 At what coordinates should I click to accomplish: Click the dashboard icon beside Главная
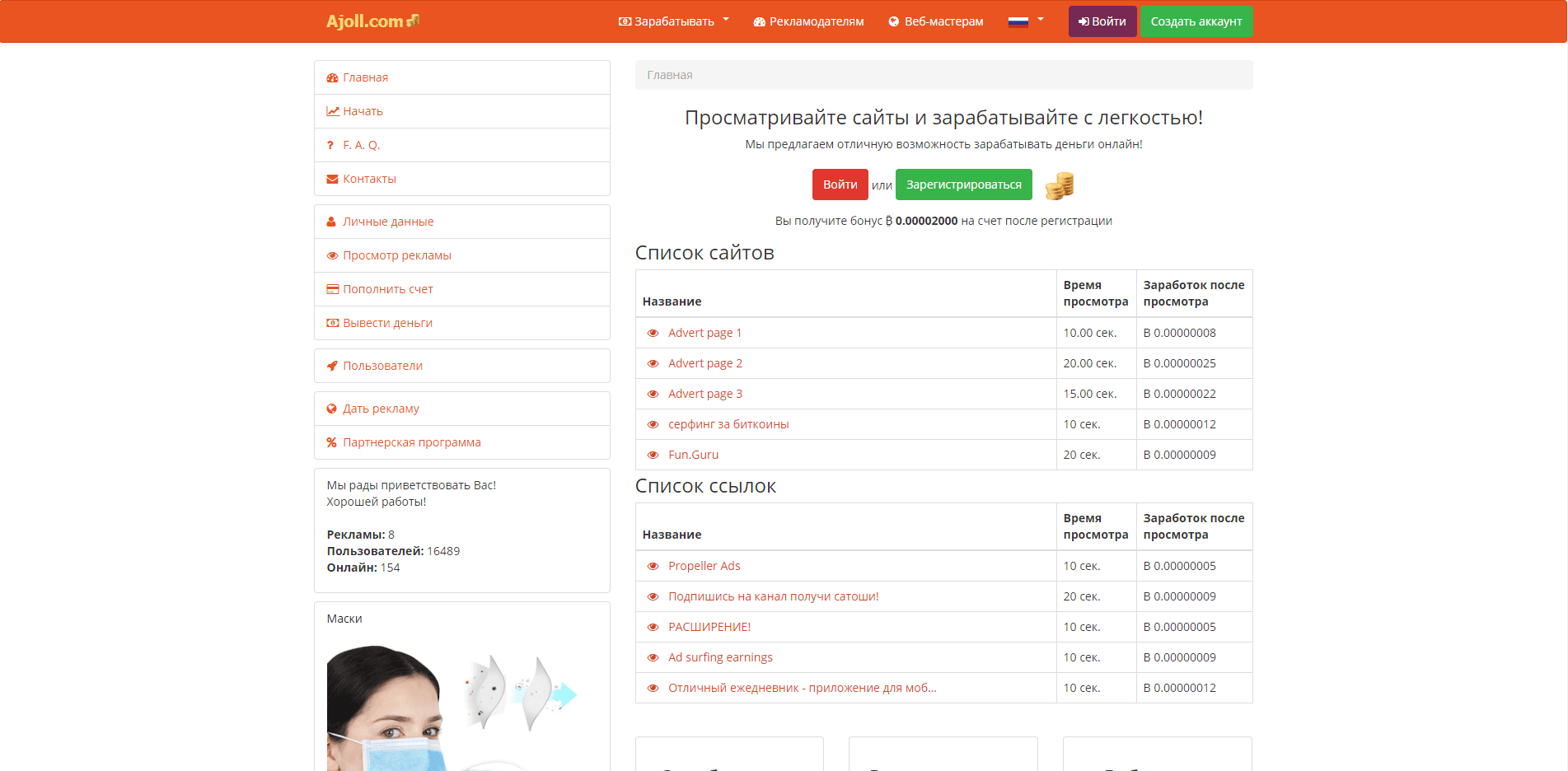pos(332,77)
